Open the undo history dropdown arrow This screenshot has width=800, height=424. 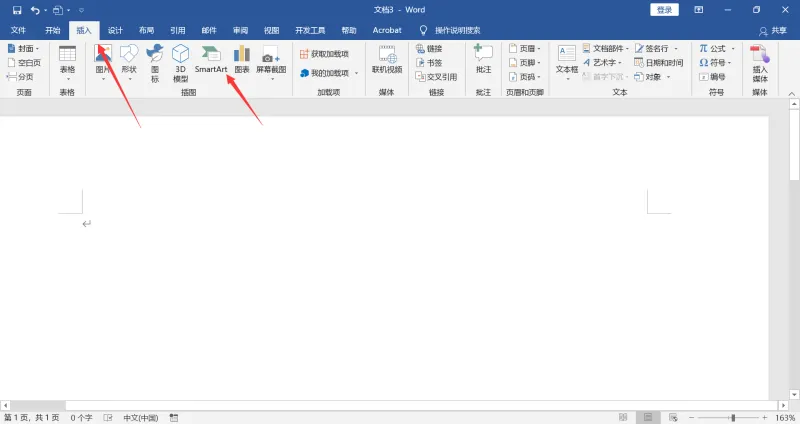(x=45, y=10)
